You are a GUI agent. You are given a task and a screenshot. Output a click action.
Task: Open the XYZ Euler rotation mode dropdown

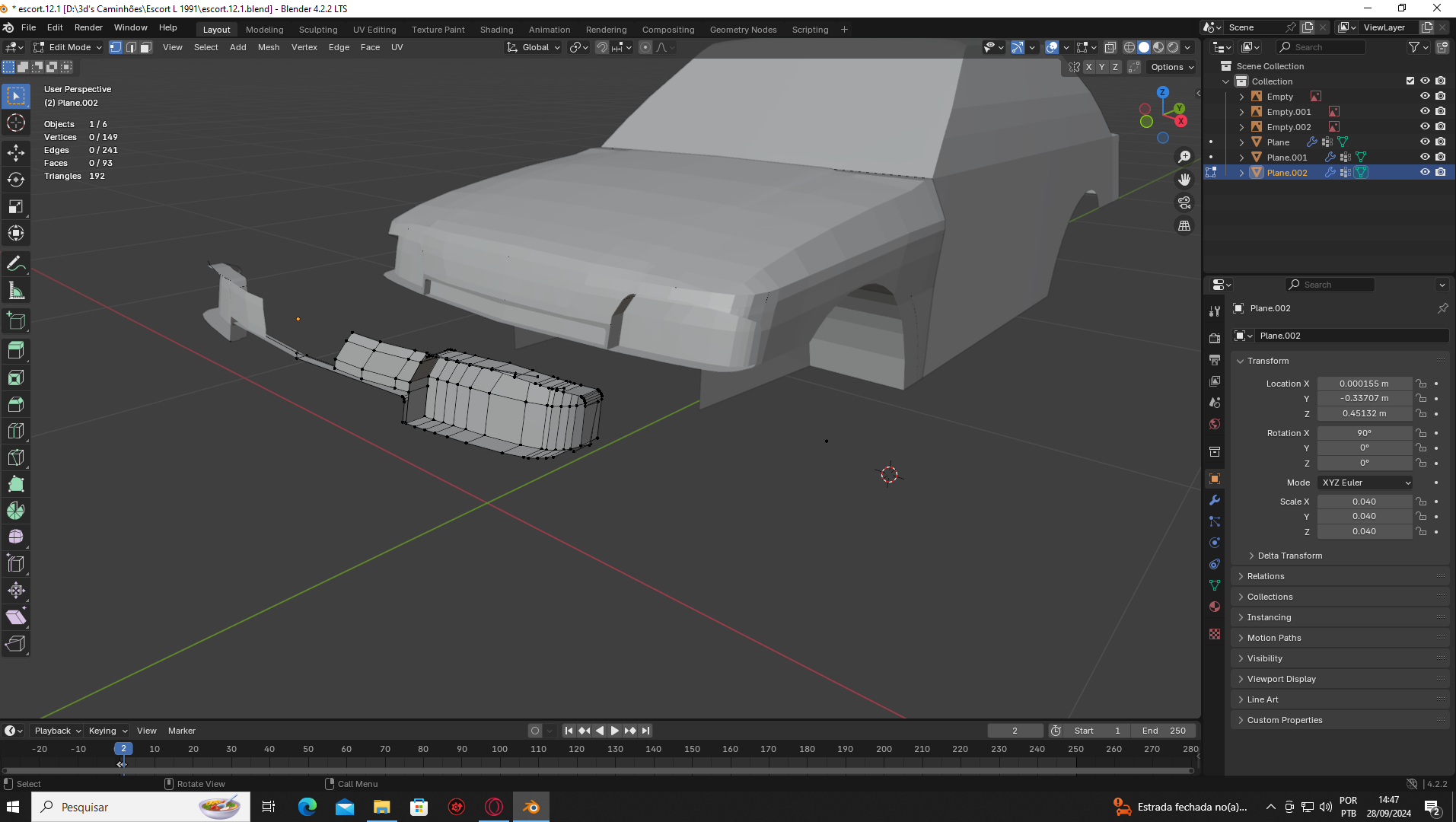coord(1365,483)
